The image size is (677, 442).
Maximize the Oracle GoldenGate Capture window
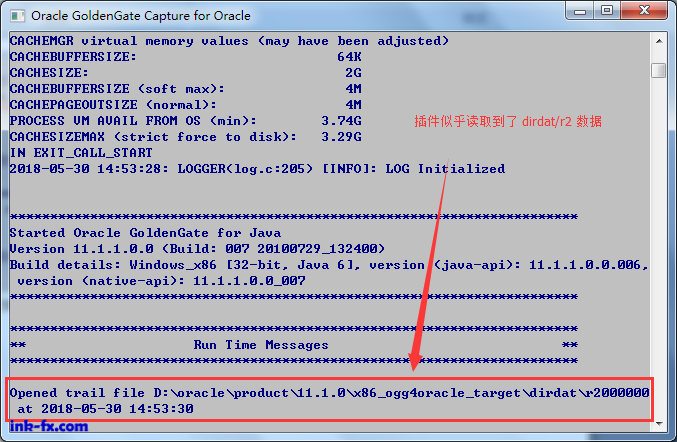point(607,11)
